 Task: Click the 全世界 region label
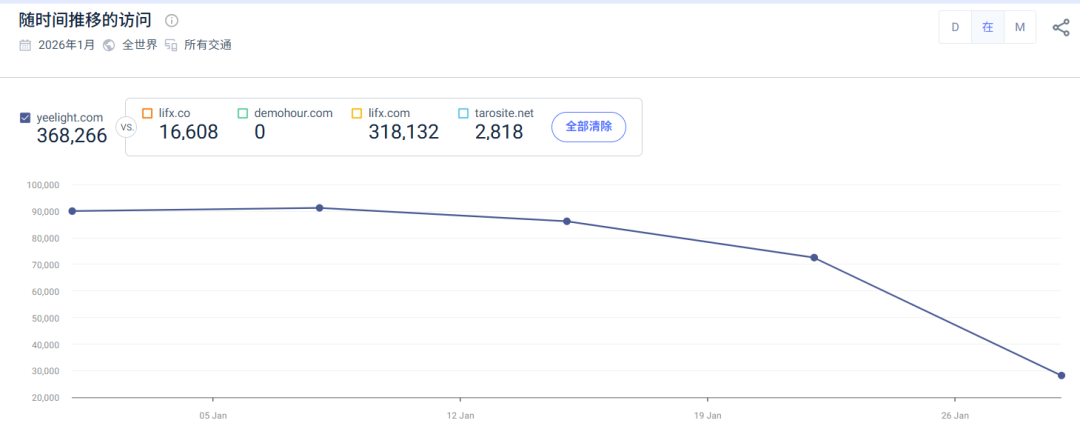coord(140,45)
